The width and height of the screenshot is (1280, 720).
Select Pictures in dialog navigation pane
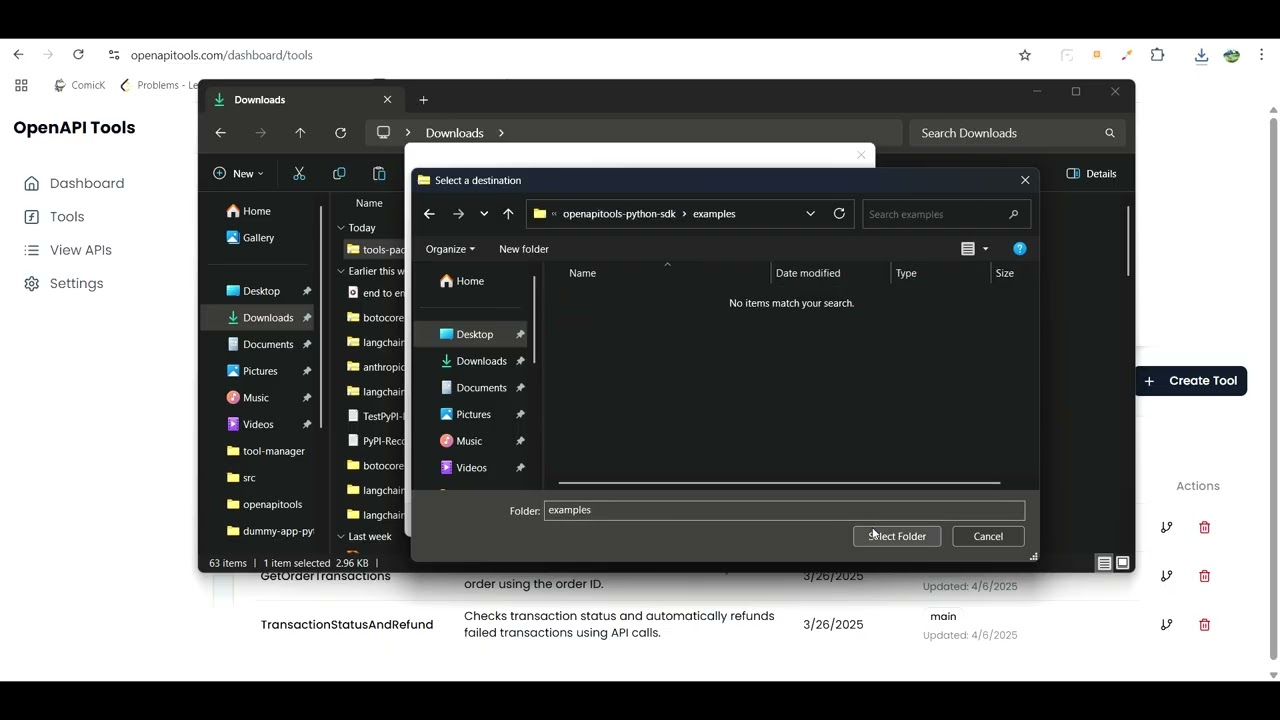473,414
